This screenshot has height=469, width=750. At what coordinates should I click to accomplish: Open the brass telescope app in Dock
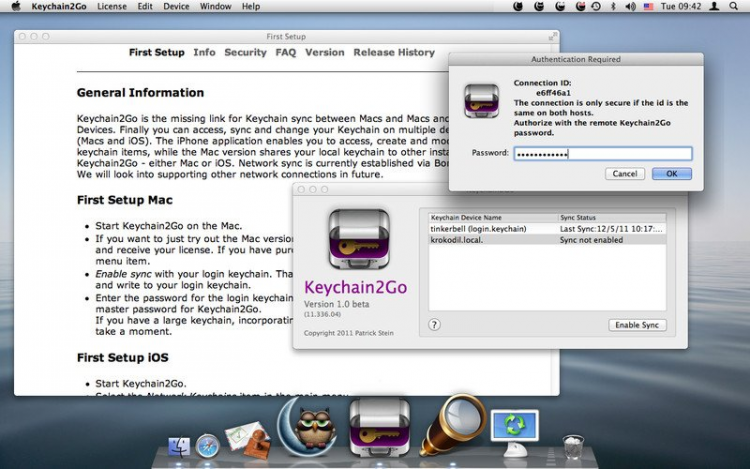[452, 425]
